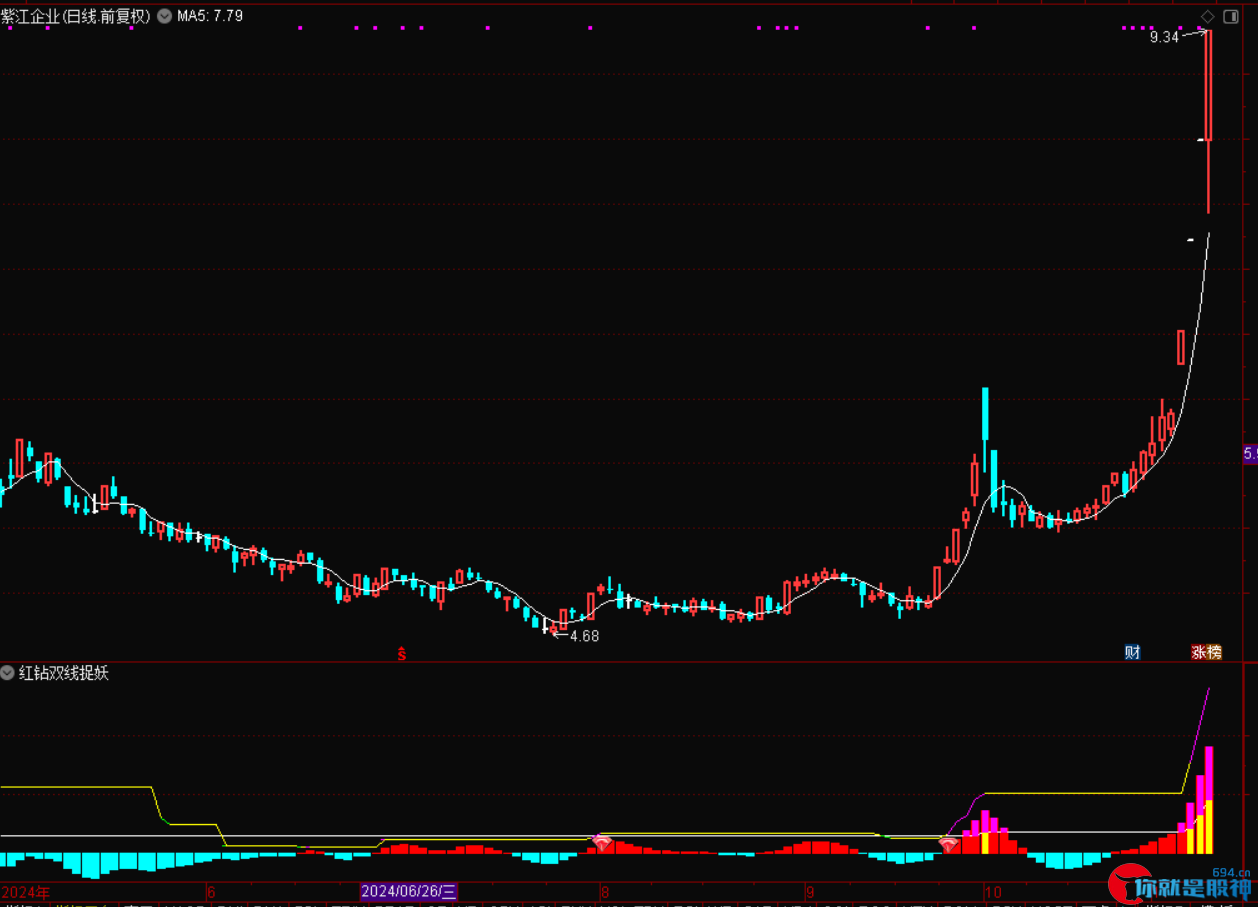1258x907 pixels.
Task: Select the red diamond signal before October
Action: pos(949,845)
